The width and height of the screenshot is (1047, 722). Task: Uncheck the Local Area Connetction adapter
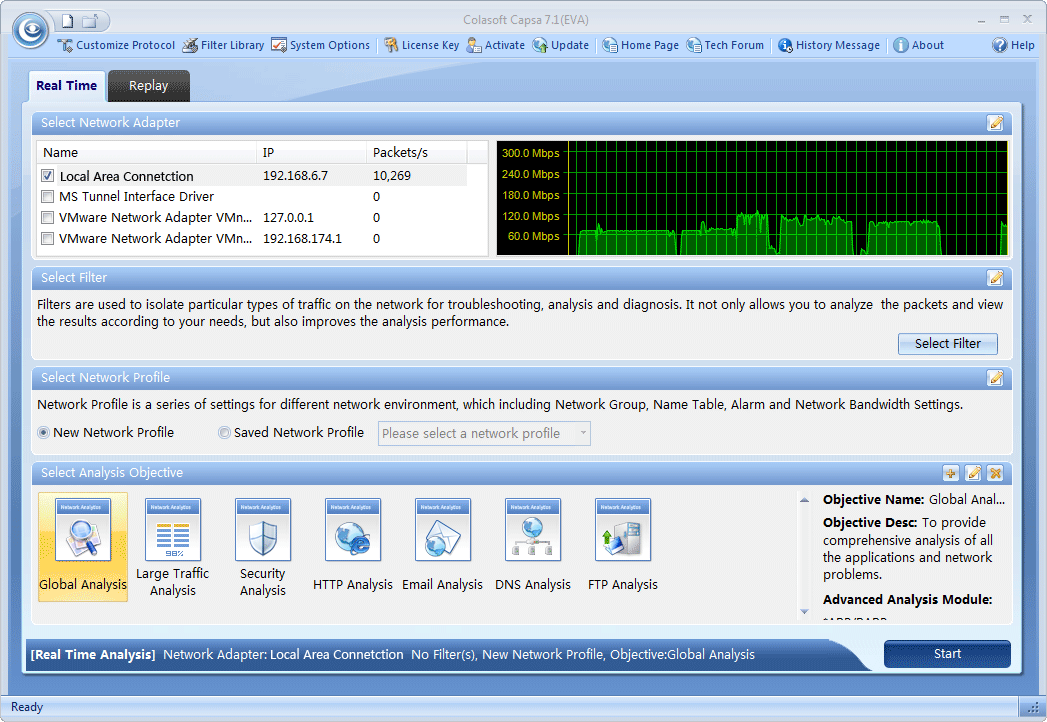47,176
